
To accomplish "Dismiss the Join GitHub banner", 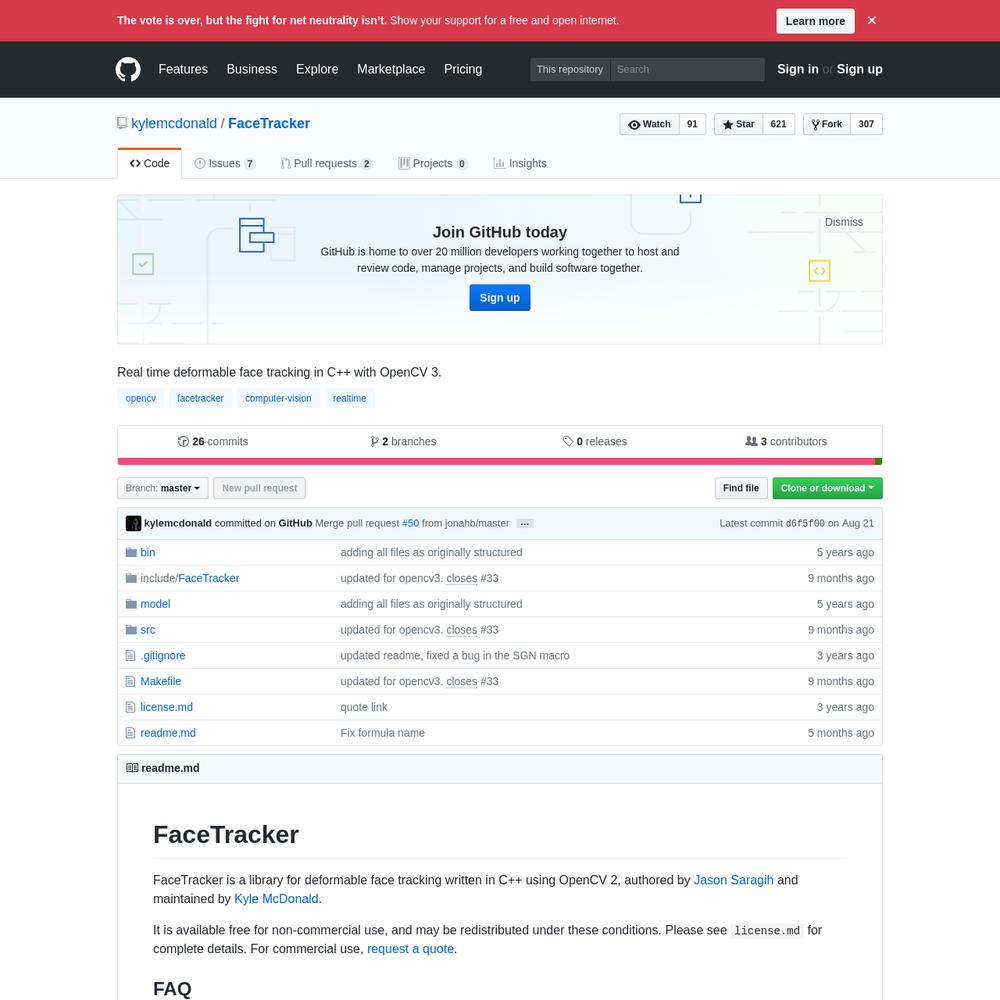I will pos(844,222).
